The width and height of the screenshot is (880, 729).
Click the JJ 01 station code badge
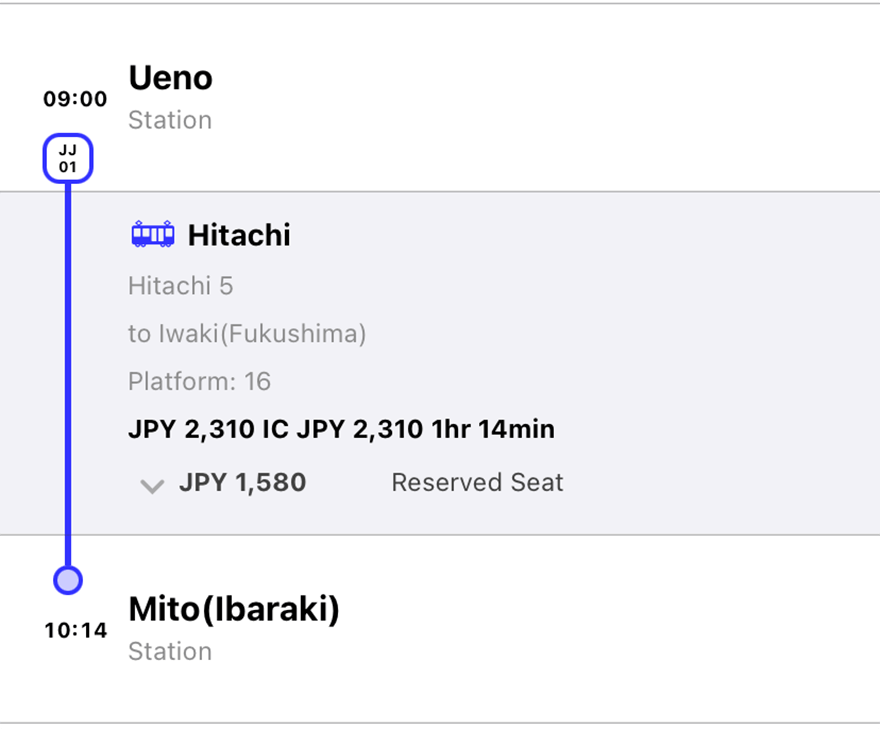[68, 159]
